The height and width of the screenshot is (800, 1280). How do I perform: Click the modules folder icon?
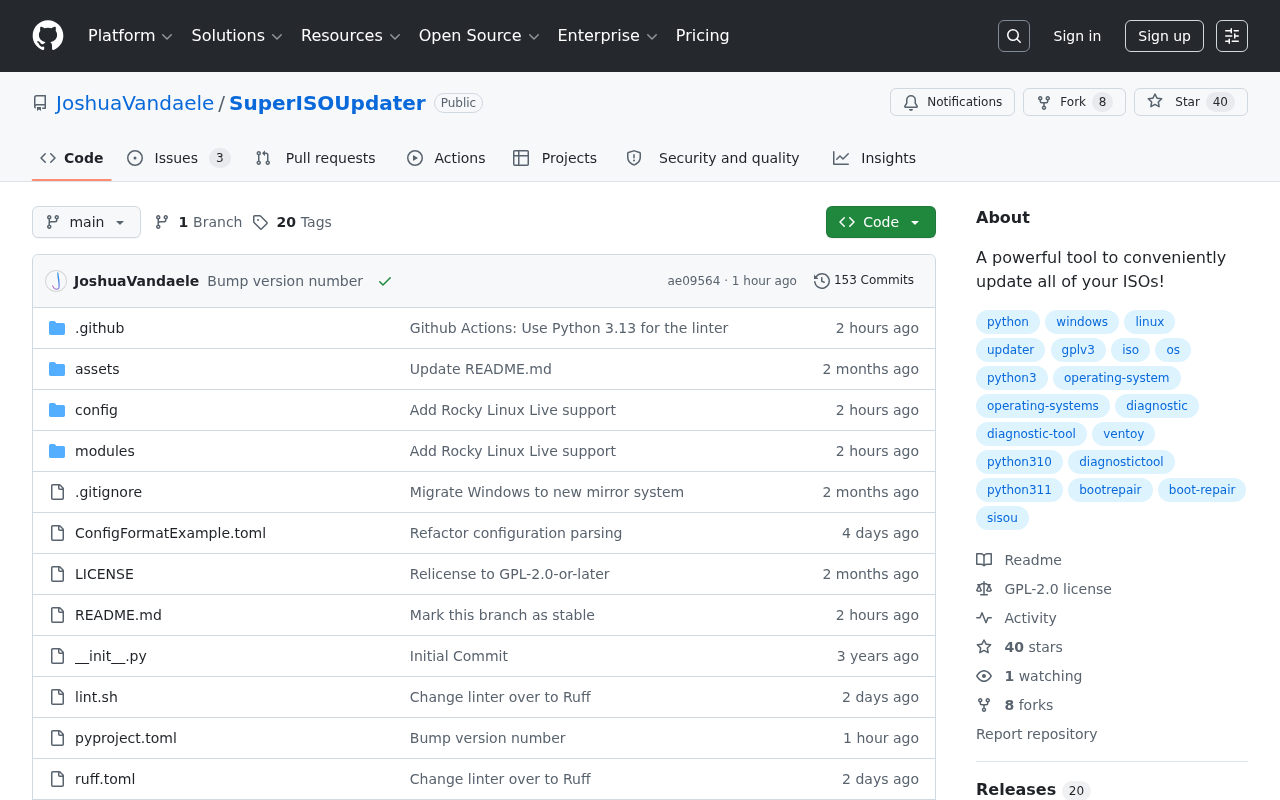pyautogui.click(x=57, y=451)
